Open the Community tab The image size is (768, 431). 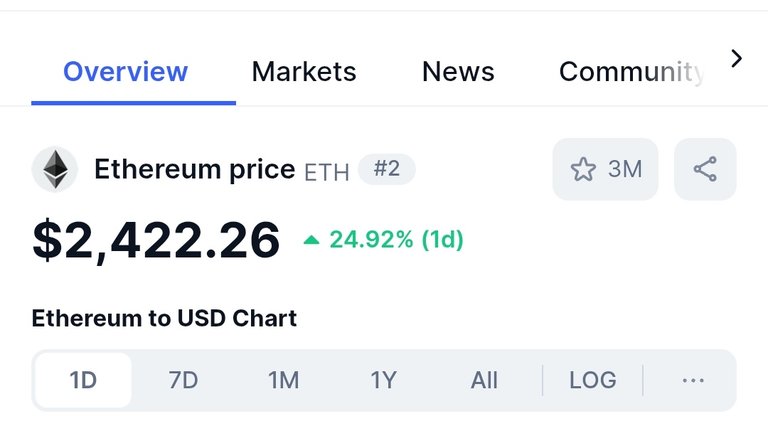click(631, 72)
